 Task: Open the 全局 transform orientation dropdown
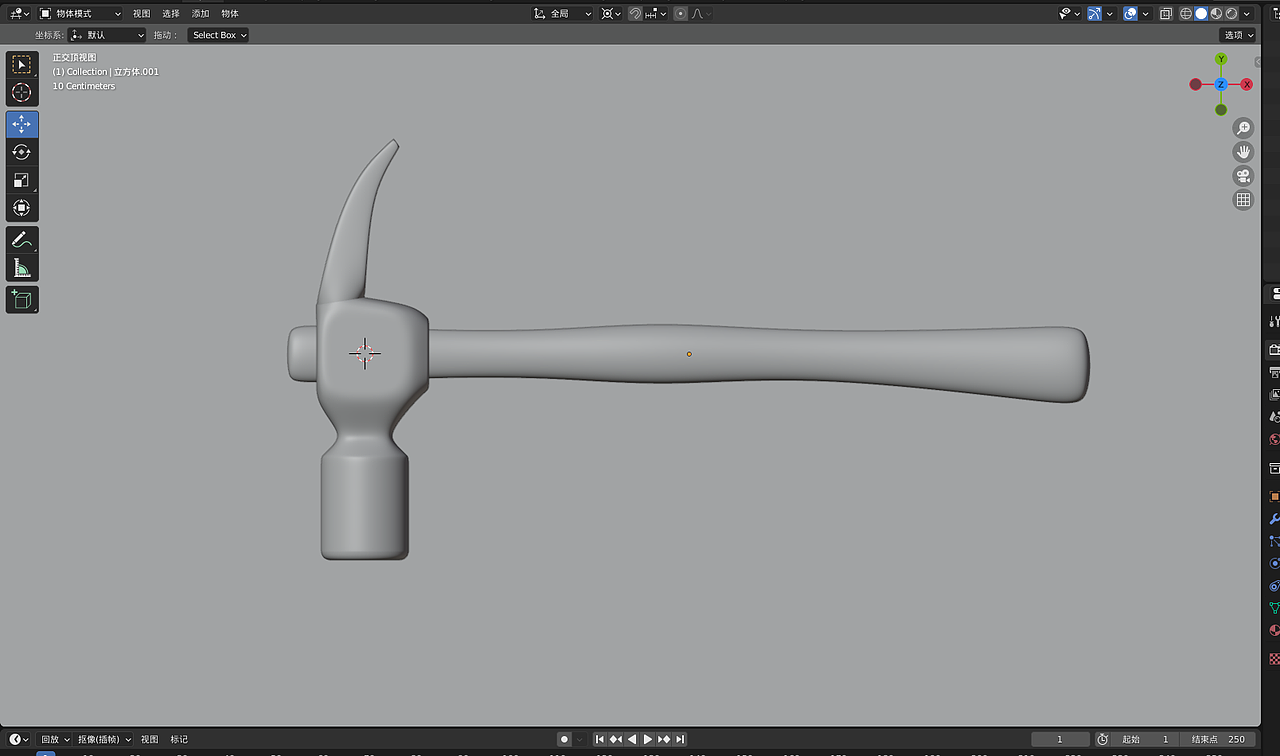point(563,14)
